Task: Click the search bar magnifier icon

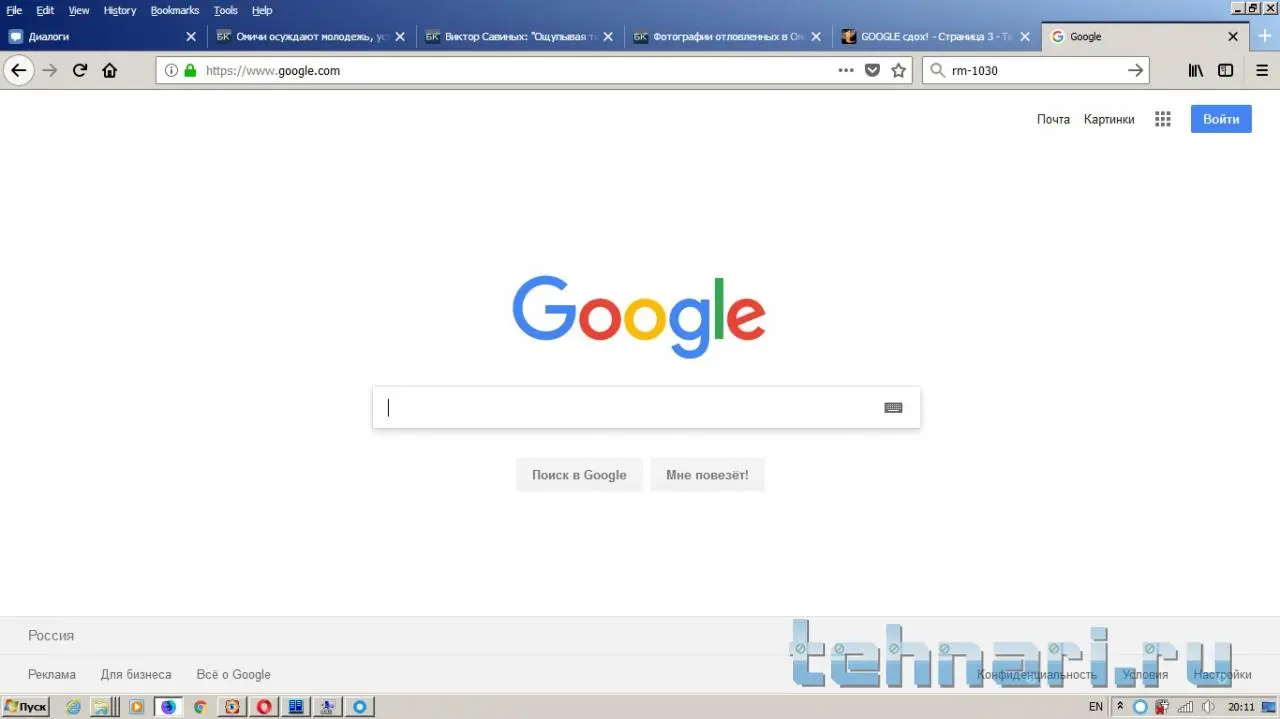Action: click(936, 70)
